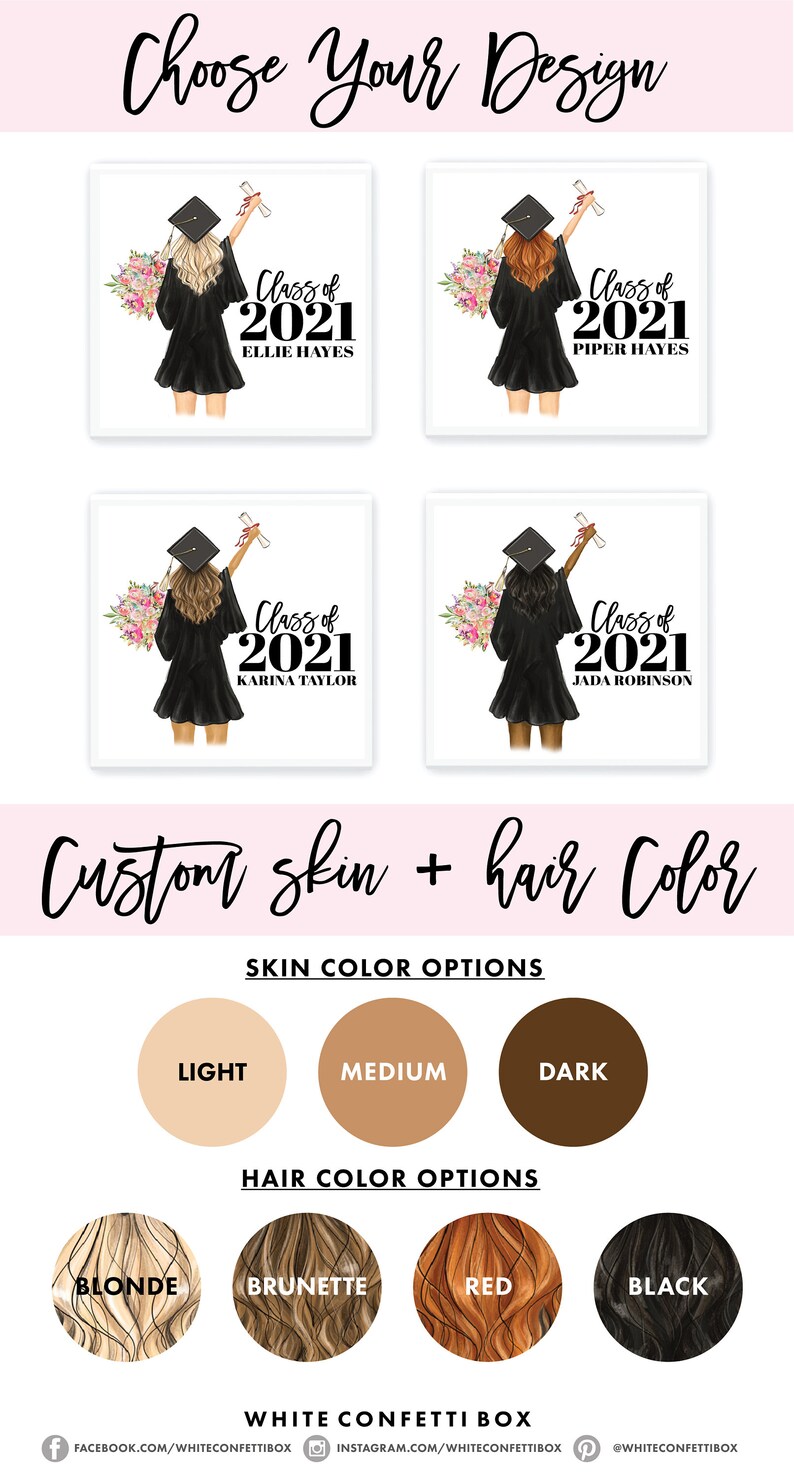Click the Instagram icon in footer
This screenshot has width=794, height=1478.
pos(318,1448)
